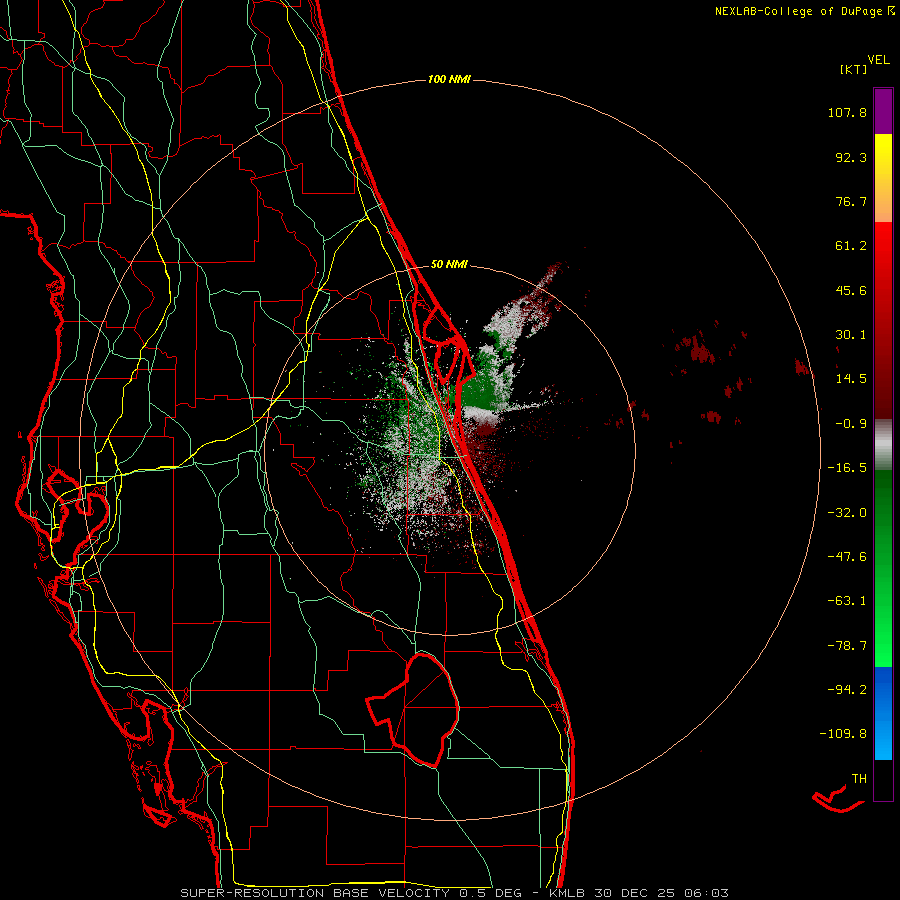The width and height of the screenshot is (900, 900).
Task: Click the 50 NMI range ring label
Action: coord(449,264)
